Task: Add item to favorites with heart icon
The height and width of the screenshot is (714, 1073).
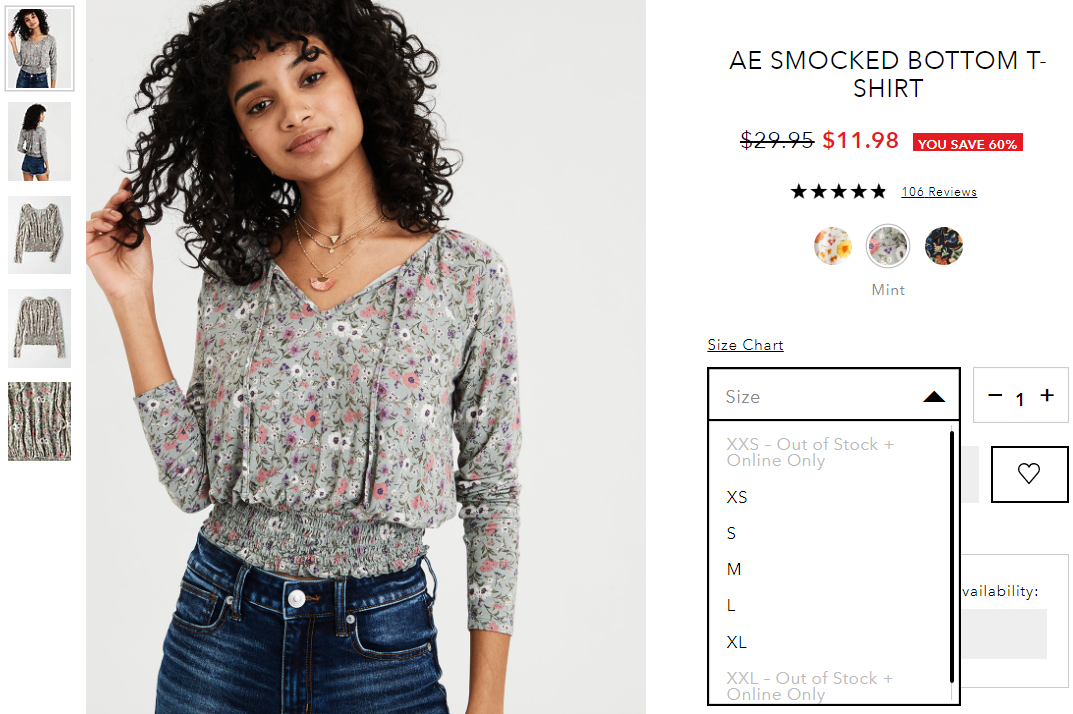Action: tap(1029, 474)
